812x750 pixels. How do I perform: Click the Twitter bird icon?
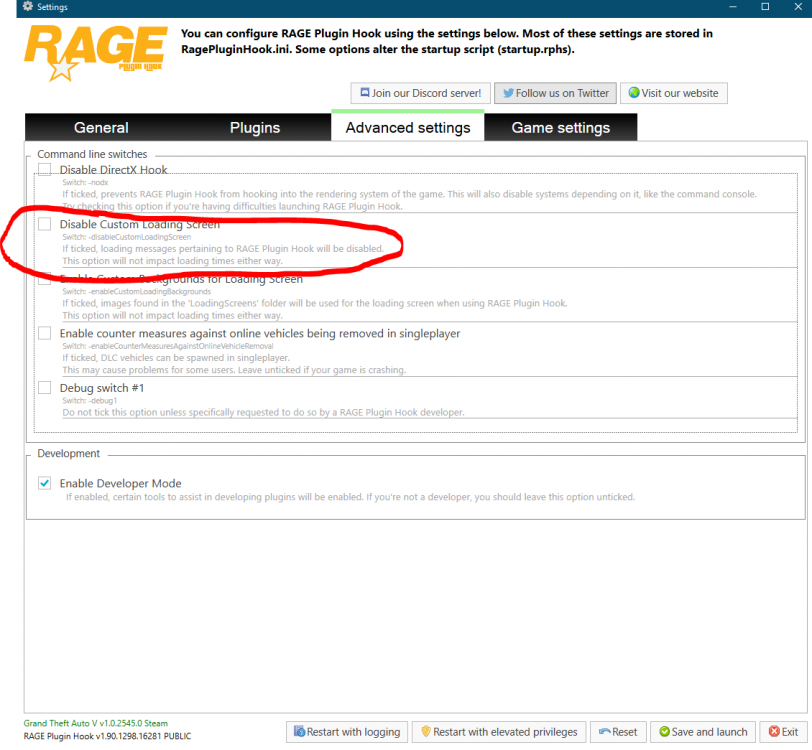click(x=509, y=93)
